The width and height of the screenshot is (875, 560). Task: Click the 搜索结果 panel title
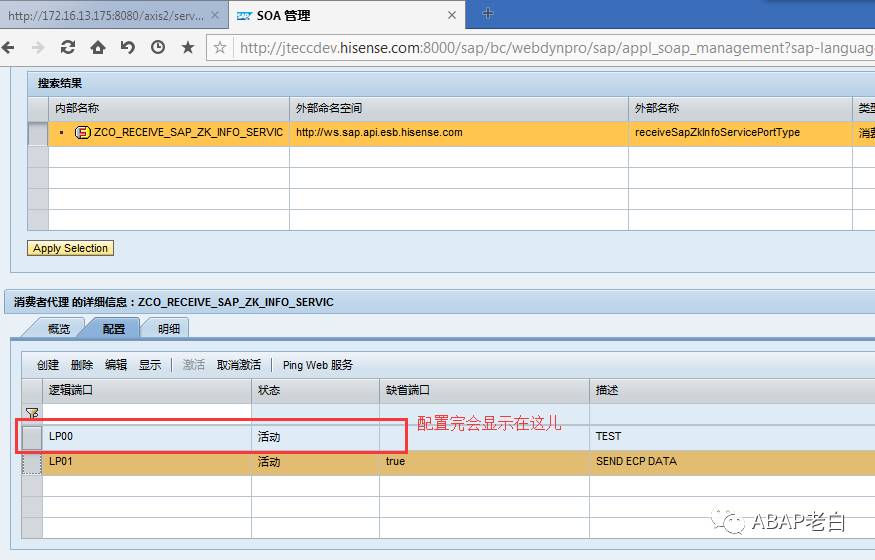pyautogui.click(x=60, y=83)
